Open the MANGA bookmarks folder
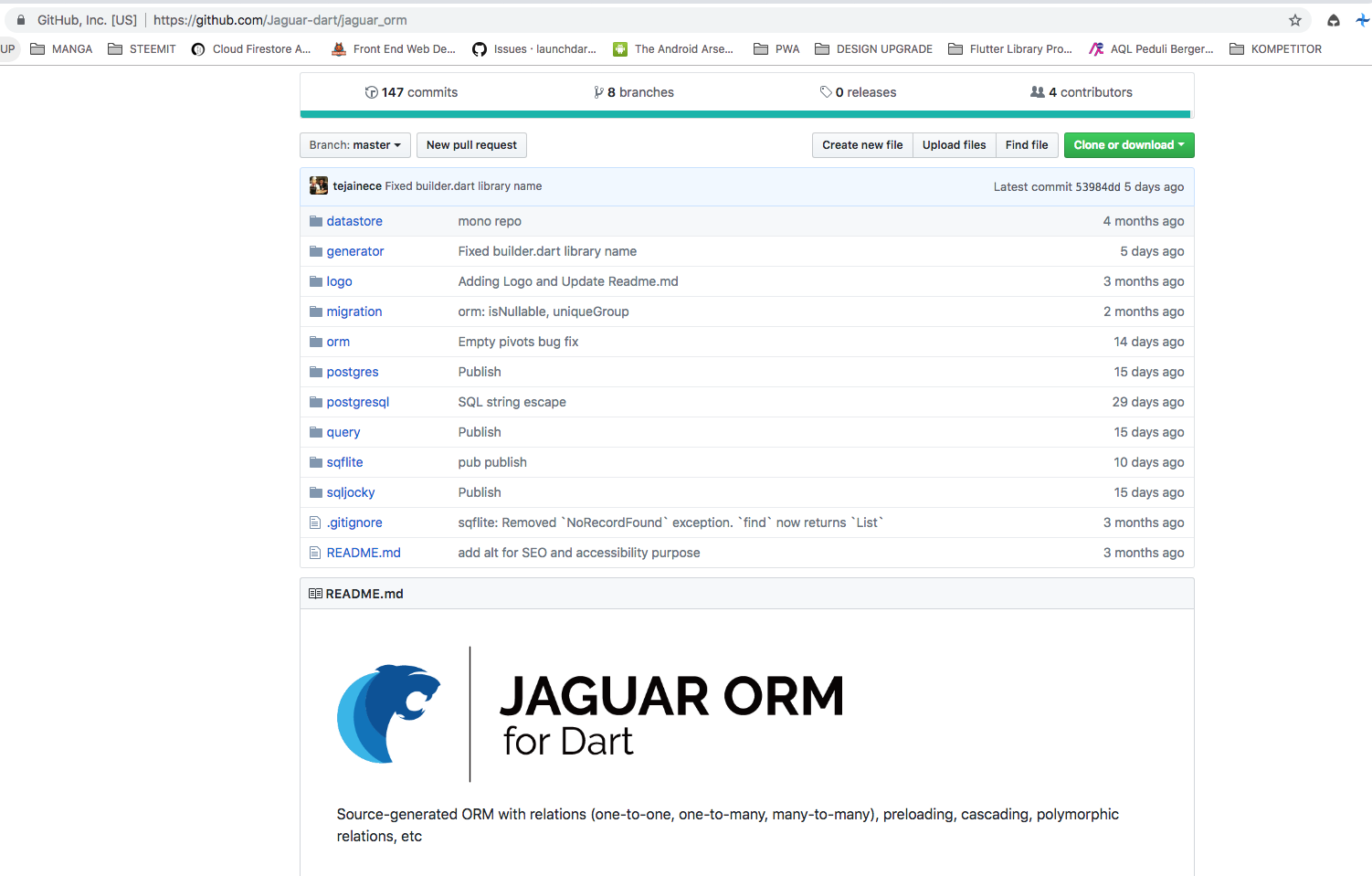The width and height of the screenshot is (1372, 876). 61,49
